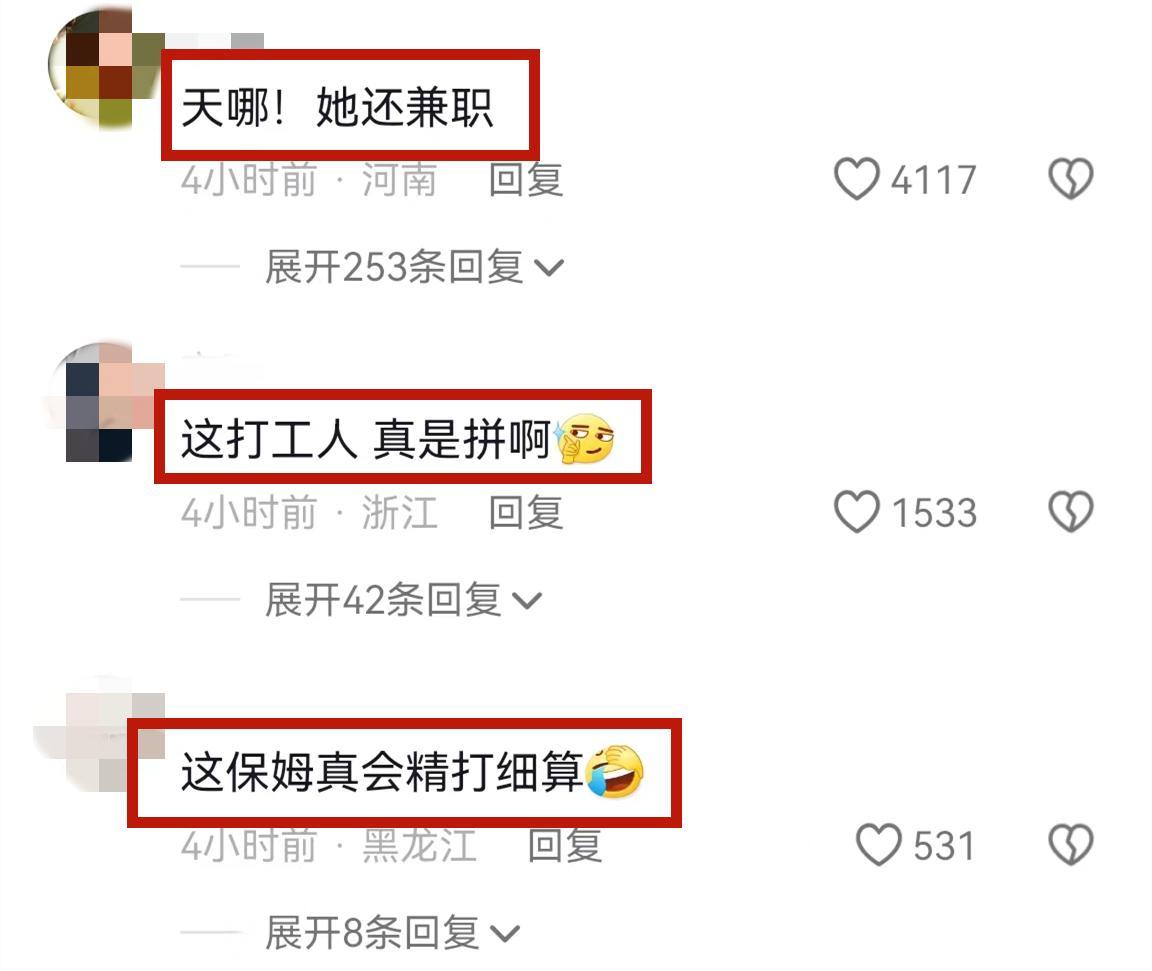Like the comment with 4117 likes

(856, 178)
